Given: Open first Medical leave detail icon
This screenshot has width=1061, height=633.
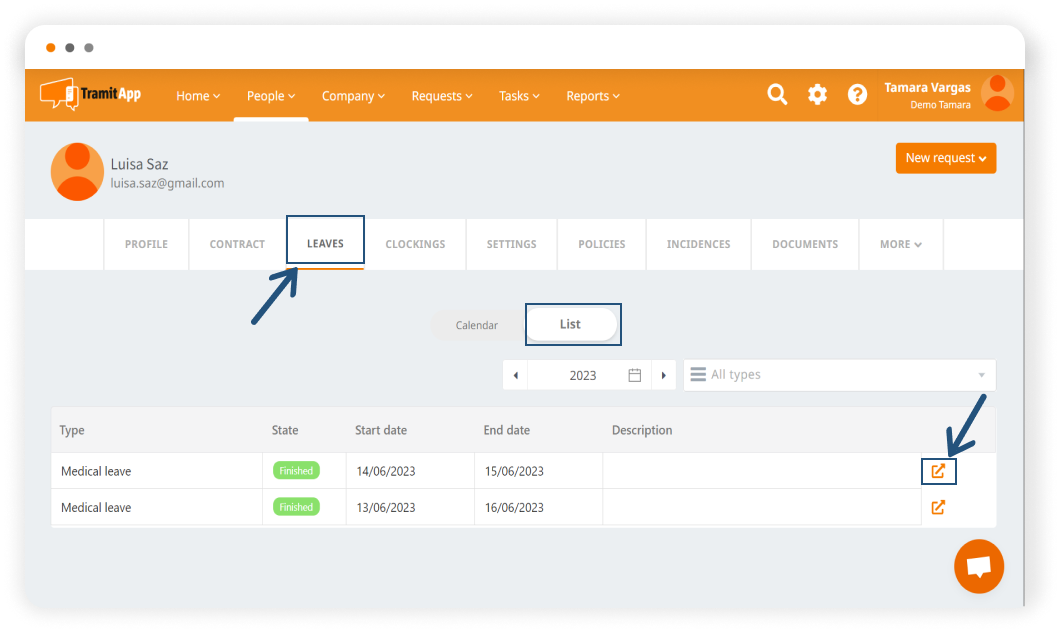Looking at the screenshot, I should 938,471.
